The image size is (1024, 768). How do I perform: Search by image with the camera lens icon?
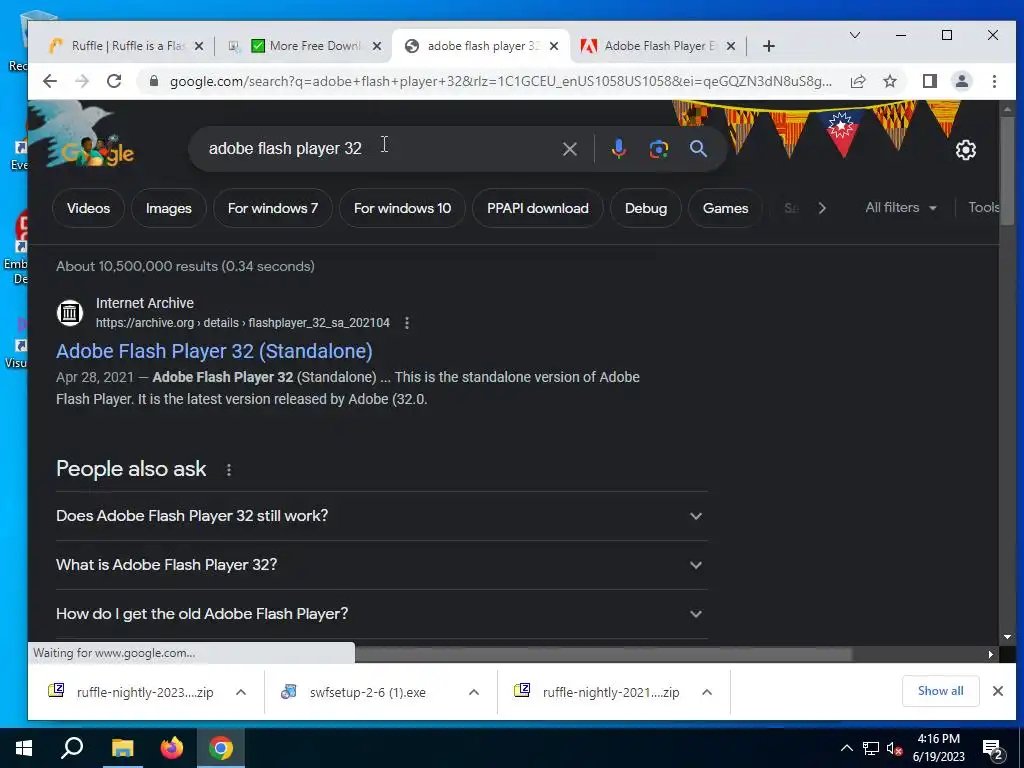658,149
